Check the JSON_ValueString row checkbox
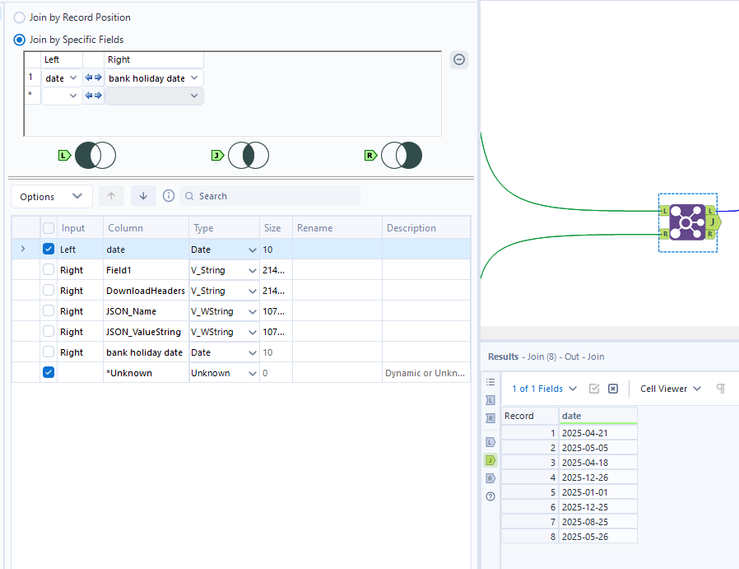Viewport: 739px width, 569px height. [49, 331]
